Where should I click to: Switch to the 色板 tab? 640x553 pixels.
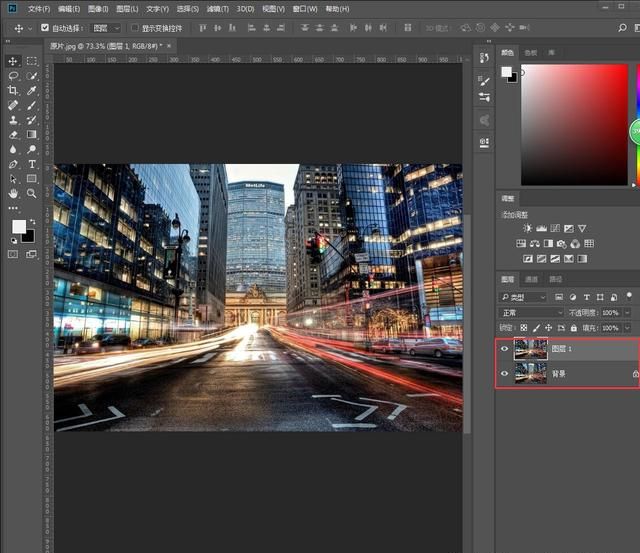point(530,53)
